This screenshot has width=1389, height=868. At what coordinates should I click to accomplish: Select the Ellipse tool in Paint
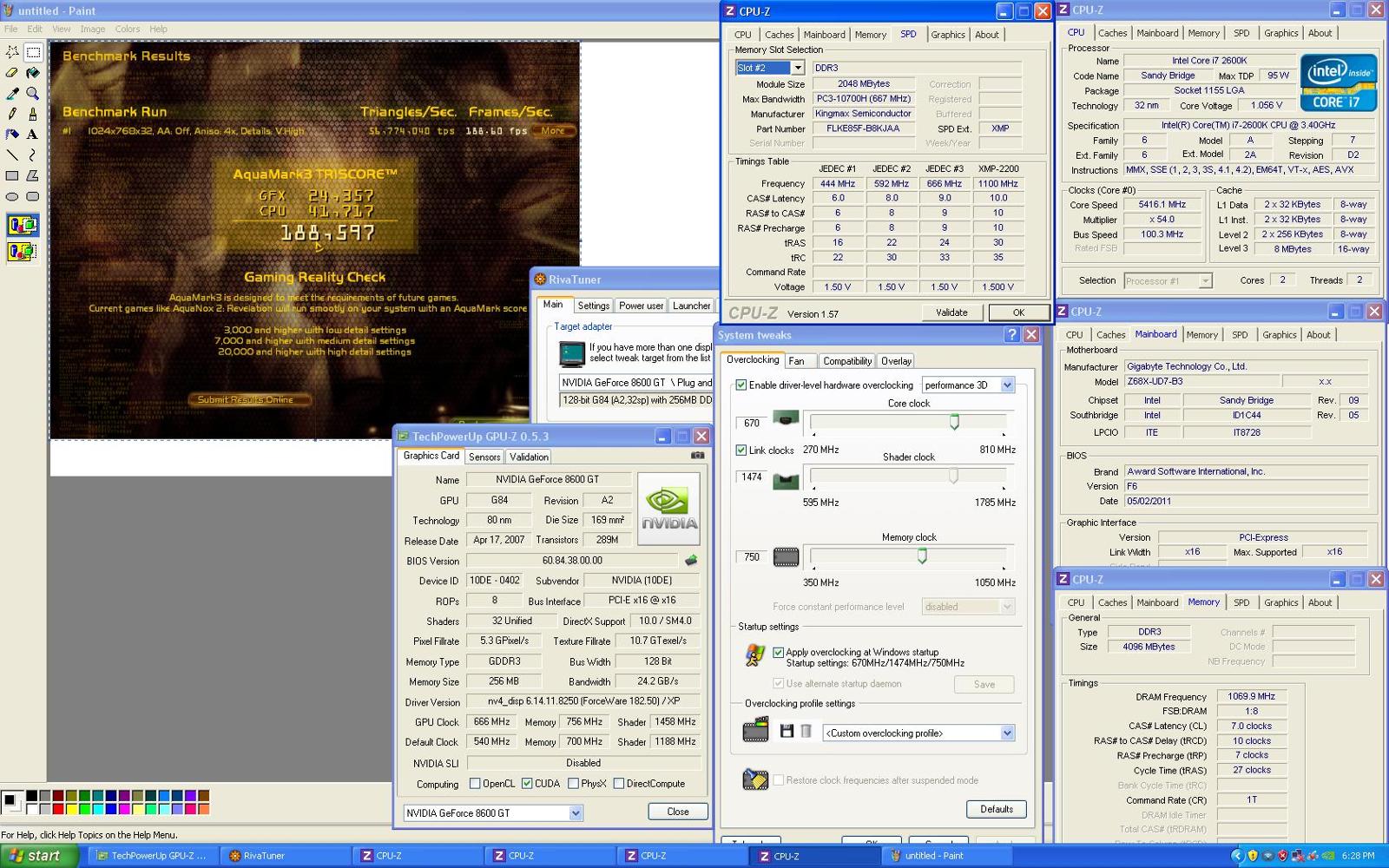click(12, 196)
